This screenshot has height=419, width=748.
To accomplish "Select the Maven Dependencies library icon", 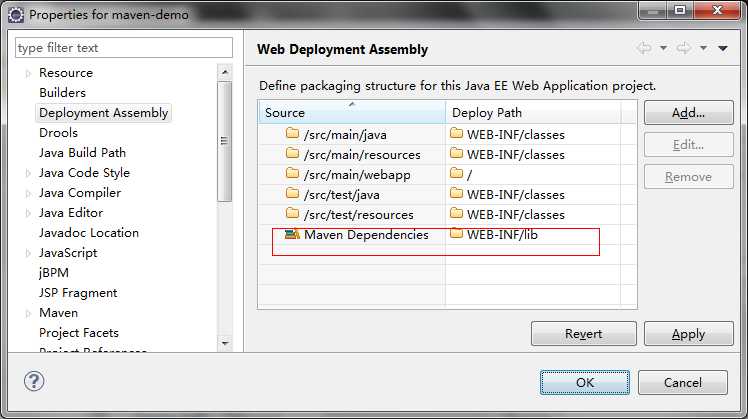I will tap(292, 234).
